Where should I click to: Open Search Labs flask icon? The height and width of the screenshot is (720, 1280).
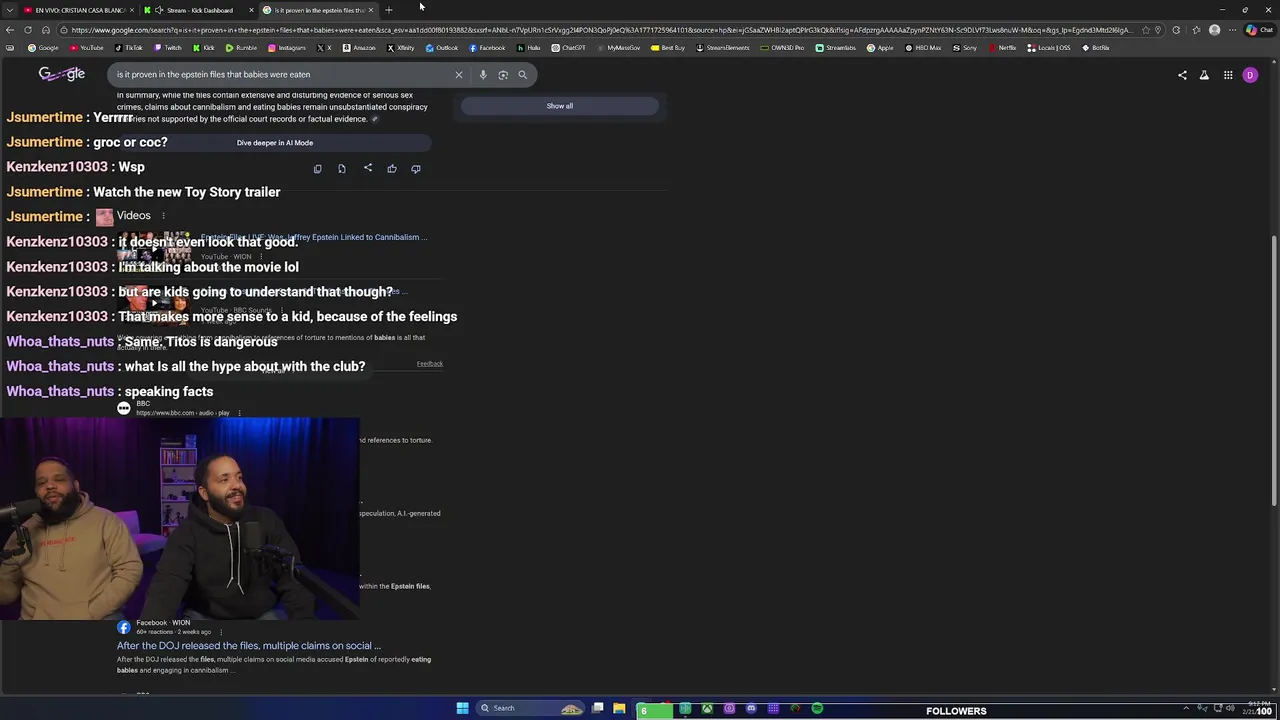(1204, 75)
